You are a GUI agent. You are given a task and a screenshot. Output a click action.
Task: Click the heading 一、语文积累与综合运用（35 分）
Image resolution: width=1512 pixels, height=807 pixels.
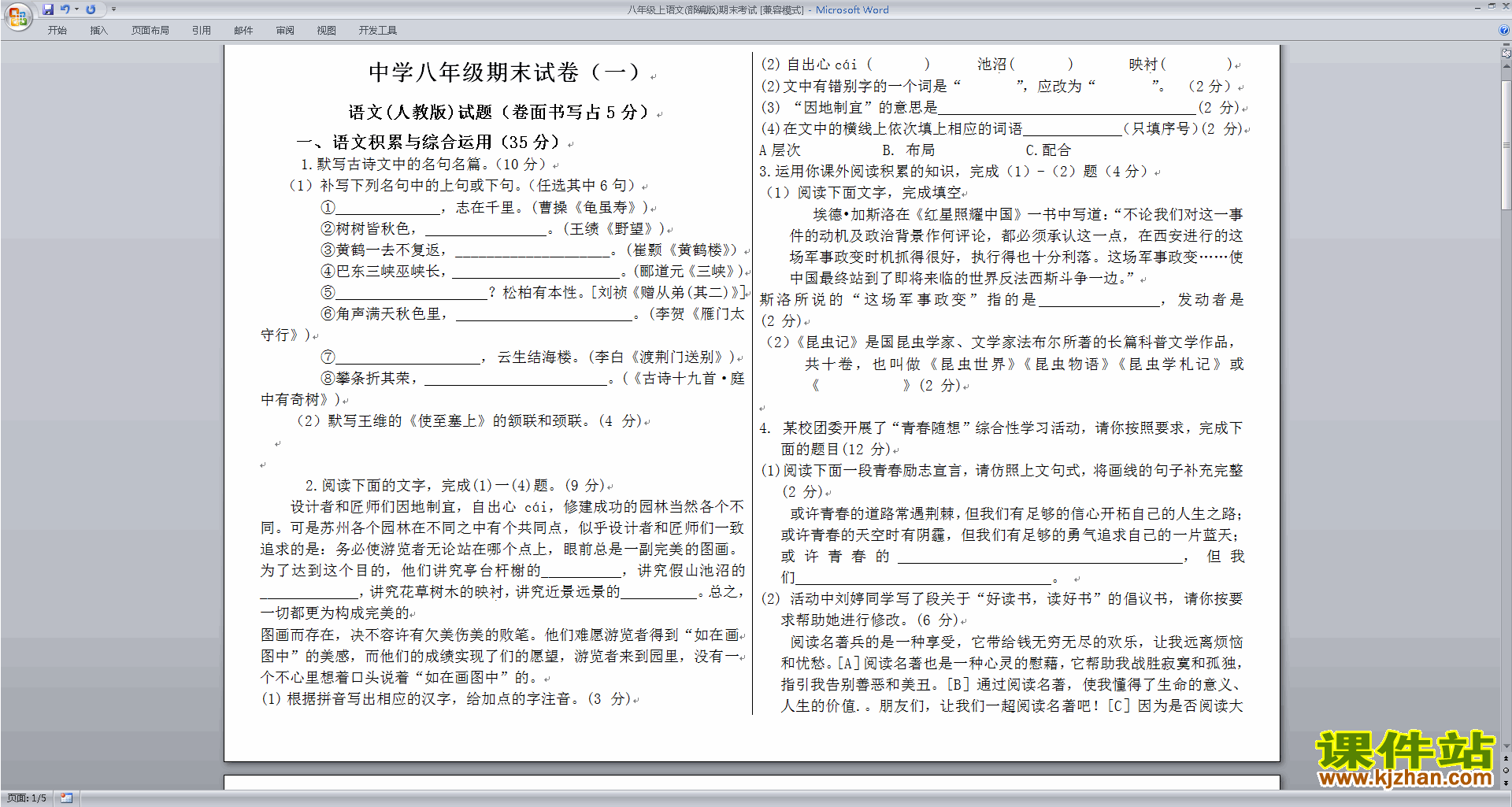[429, 143]
